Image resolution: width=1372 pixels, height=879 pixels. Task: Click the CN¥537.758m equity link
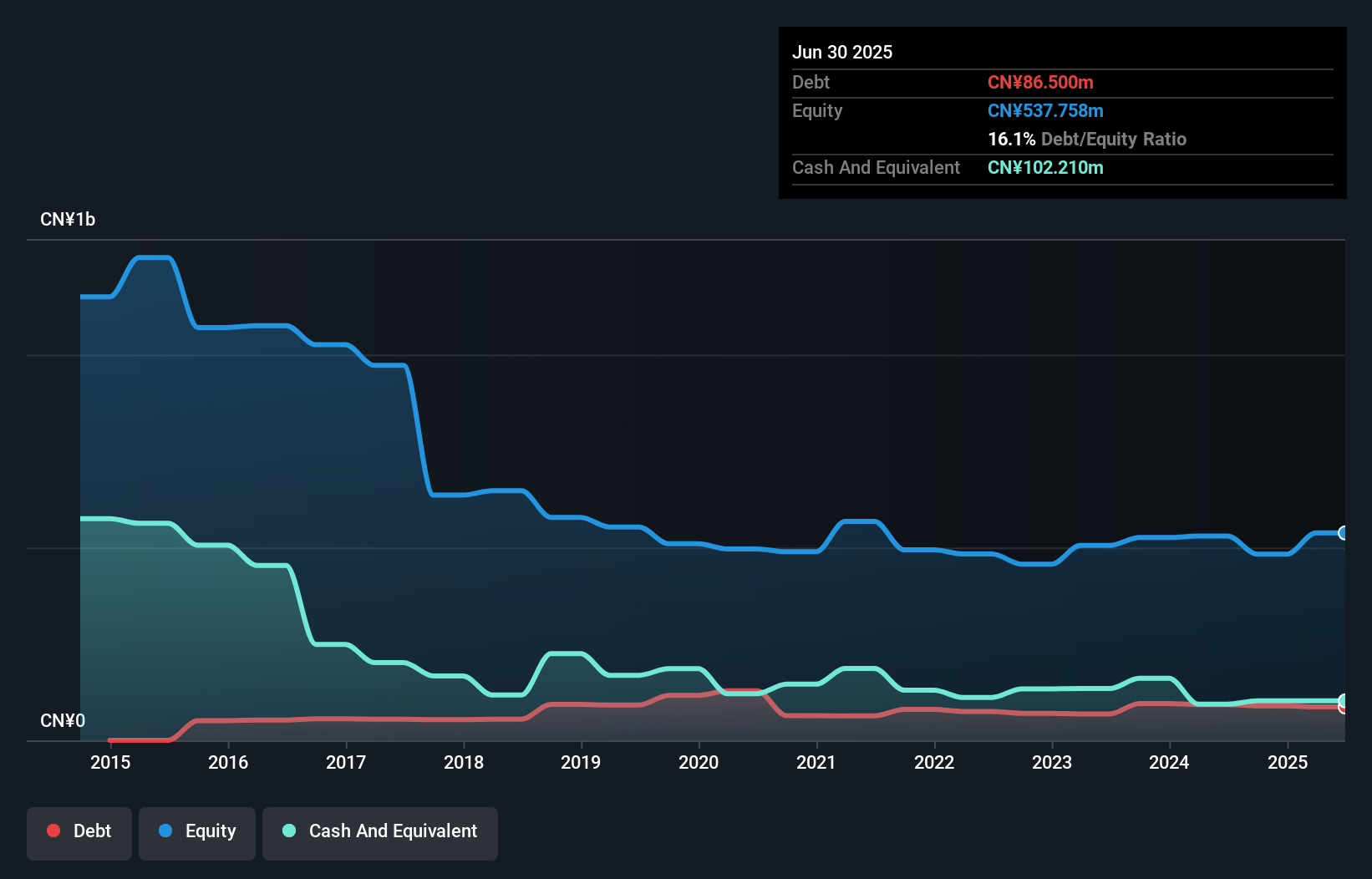(1045, 110)
